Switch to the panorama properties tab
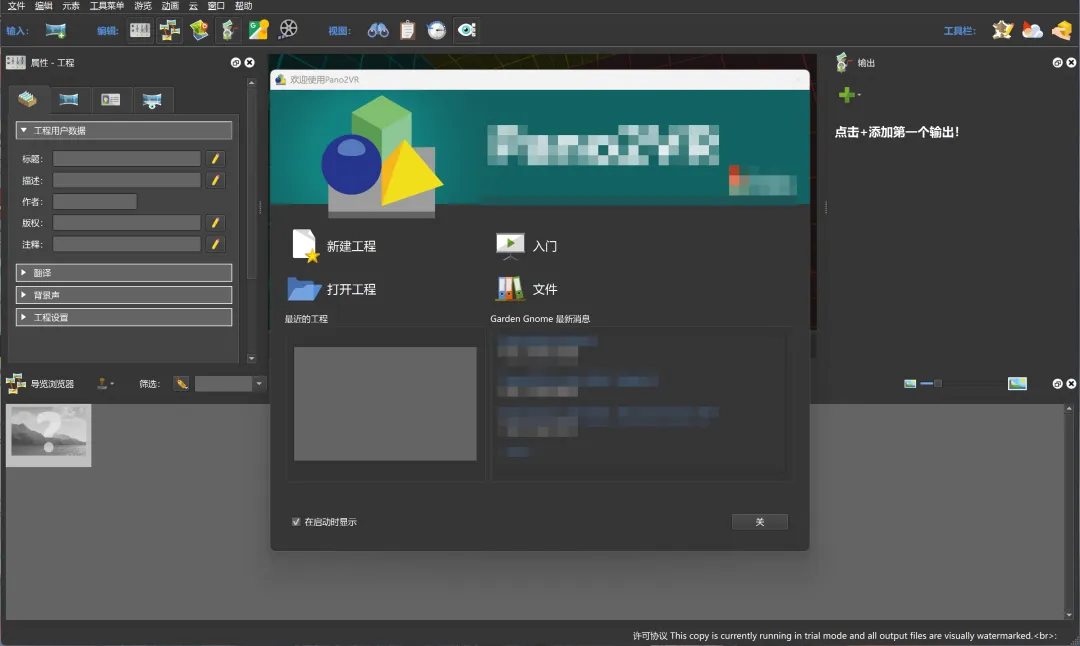The height and width of the screenshot is (646, 1080). point(69,100)
